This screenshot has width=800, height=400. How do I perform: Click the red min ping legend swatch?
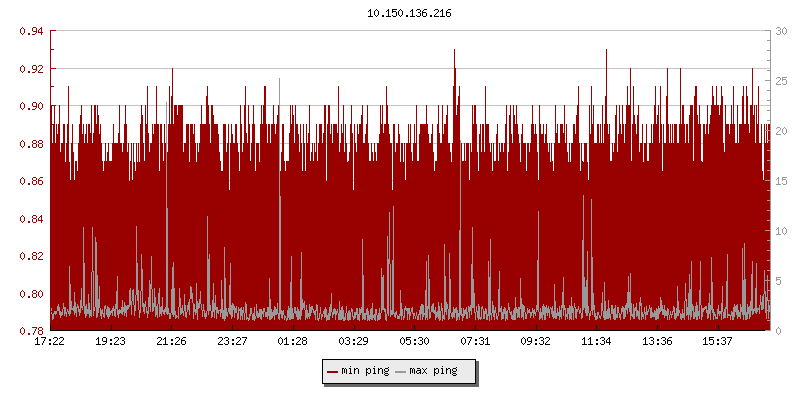pyautogui.click(x=332, y=372)
